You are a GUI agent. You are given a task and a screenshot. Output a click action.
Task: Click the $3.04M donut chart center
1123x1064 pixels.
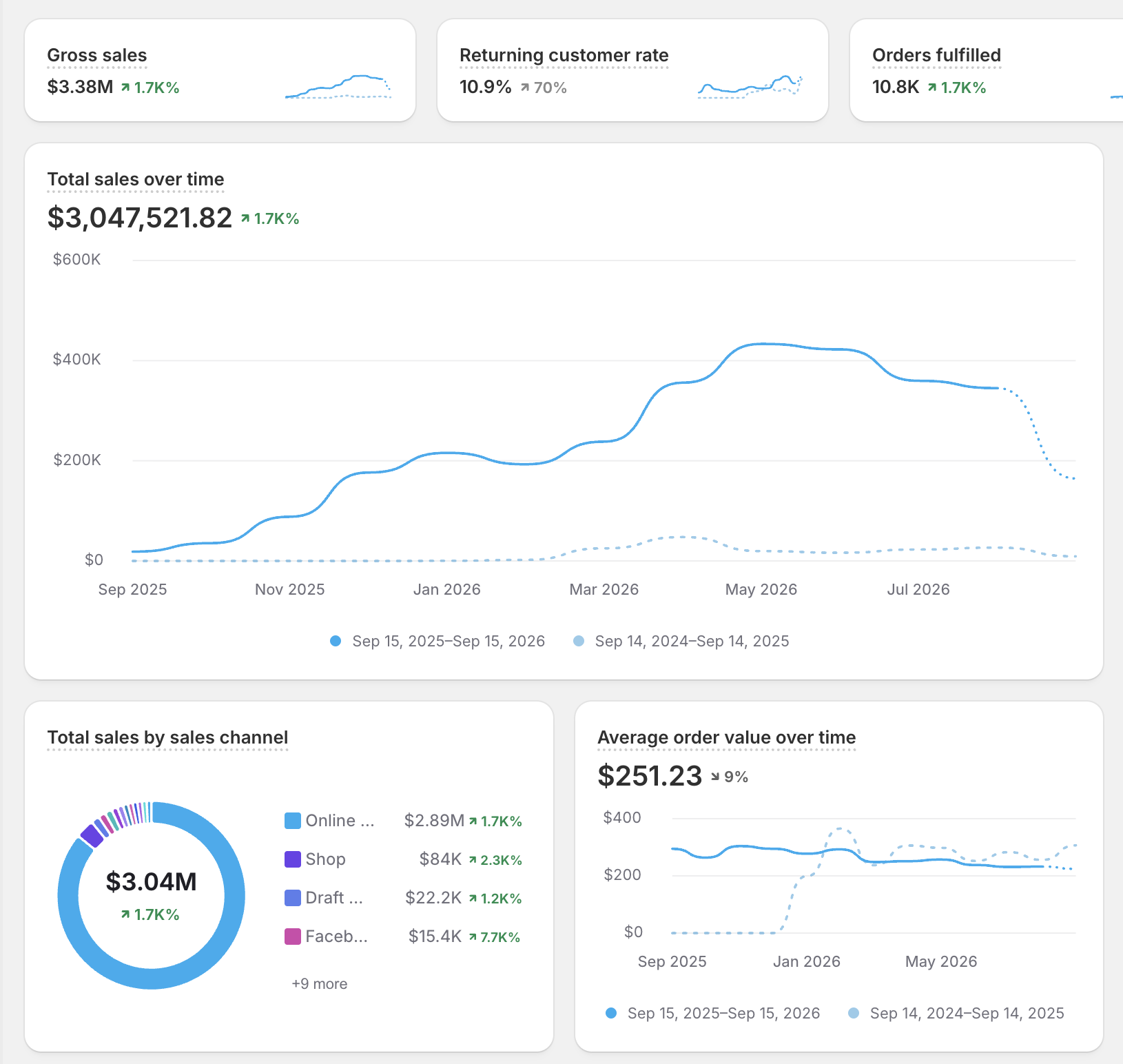coord(152,881)
